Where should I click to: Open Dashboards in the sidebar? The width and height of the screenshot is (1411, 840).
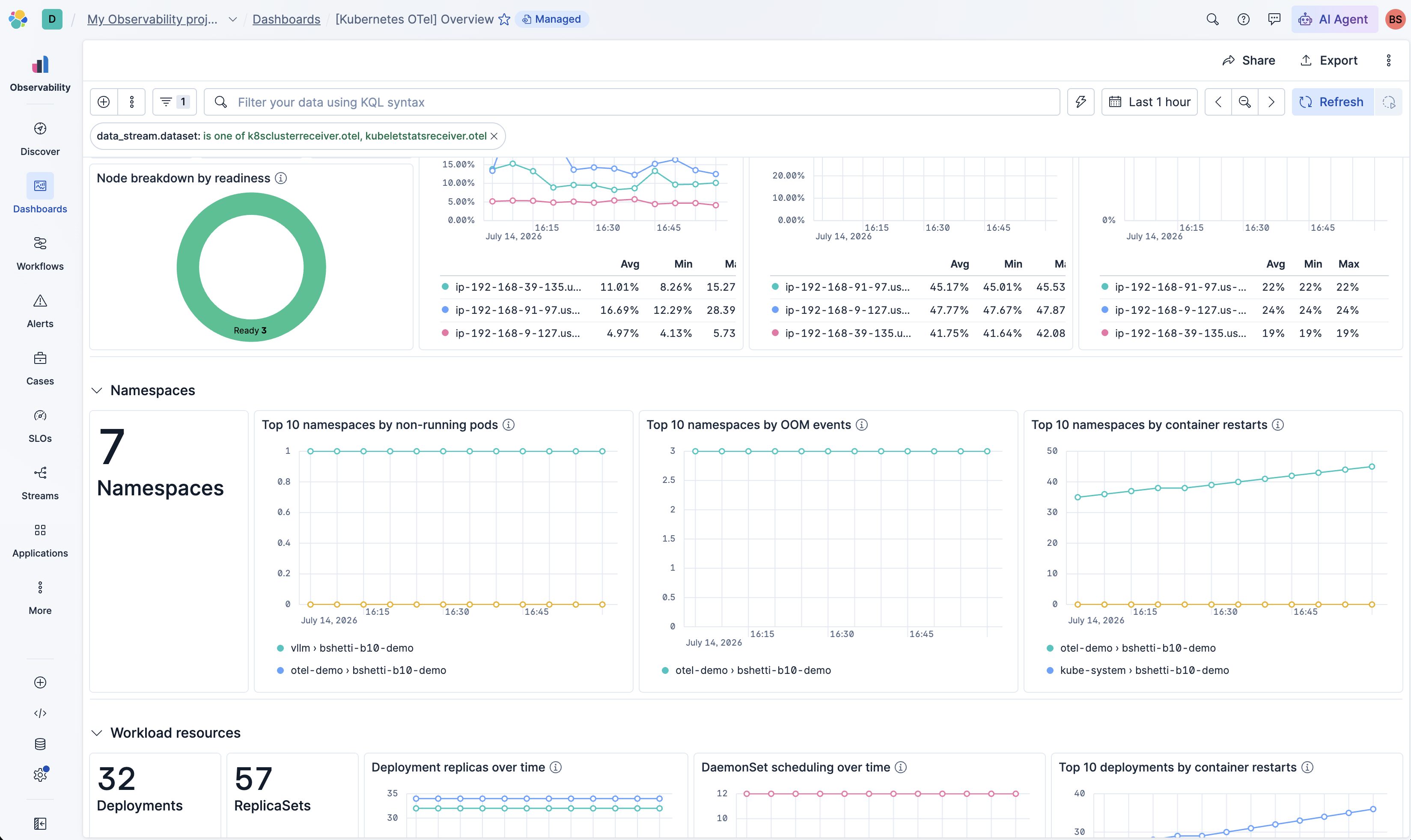[40, 194]
